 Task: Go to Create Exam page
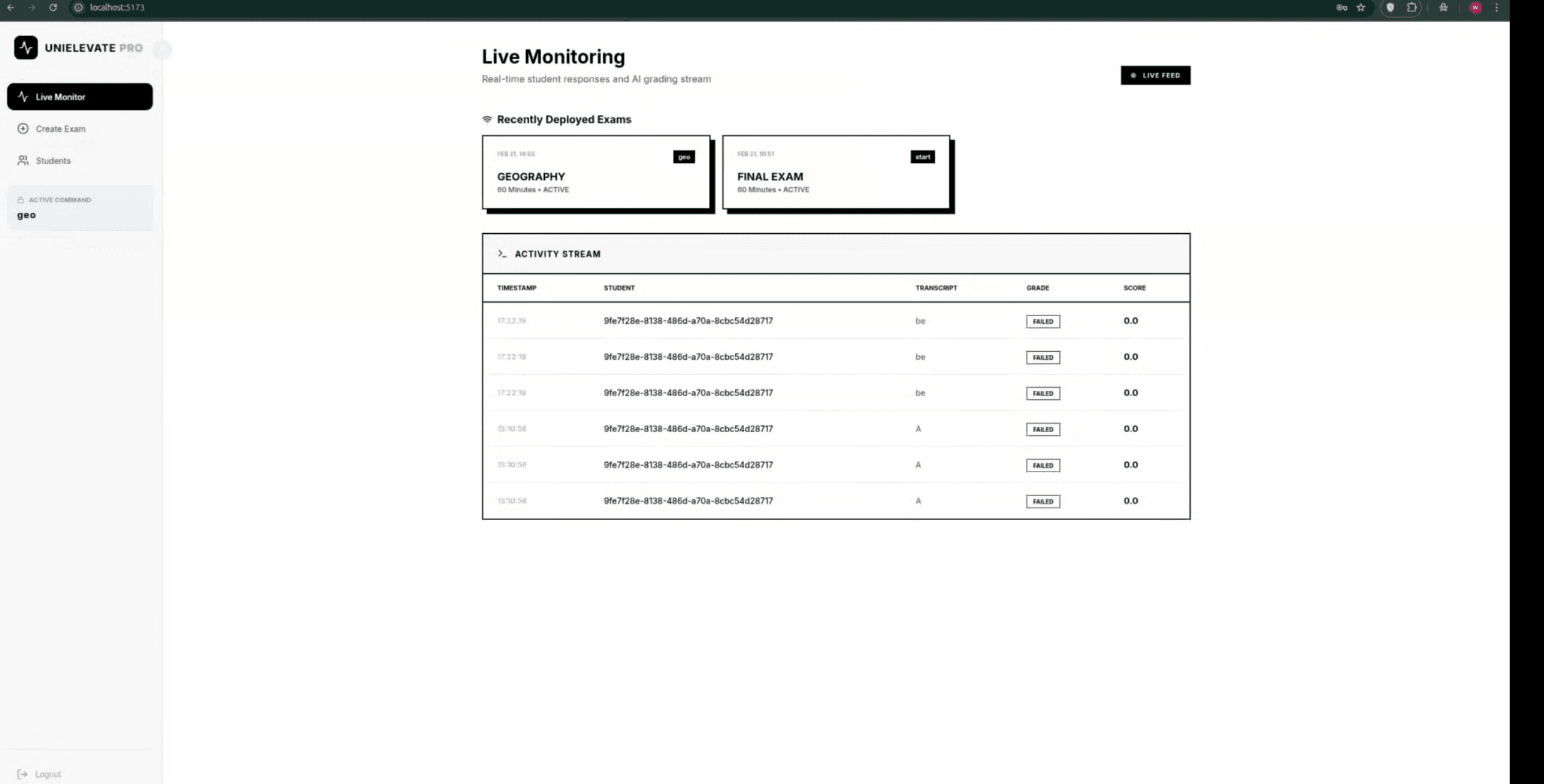(61, 128)
